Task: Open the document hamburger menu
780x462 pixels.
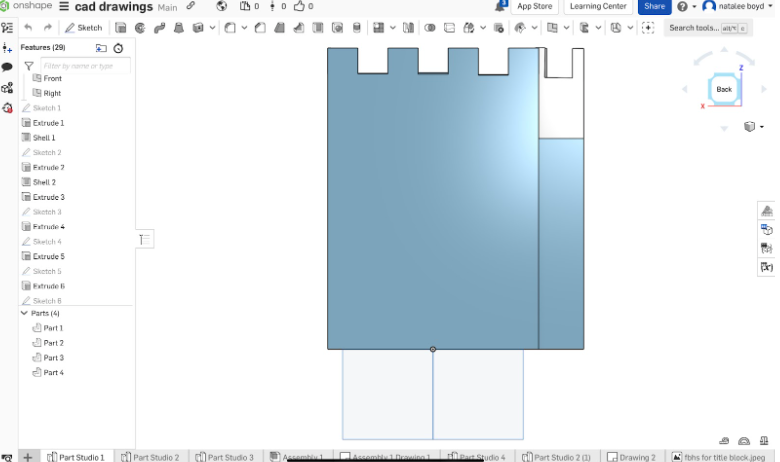Action: coord(64,6)
